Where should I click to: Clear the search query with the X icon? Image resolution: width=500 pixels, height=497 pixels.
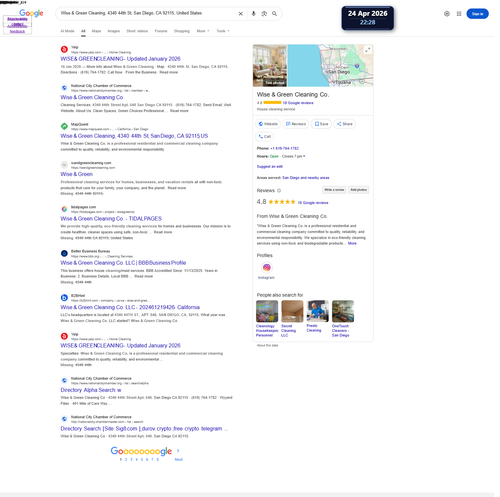click(240, 14)
